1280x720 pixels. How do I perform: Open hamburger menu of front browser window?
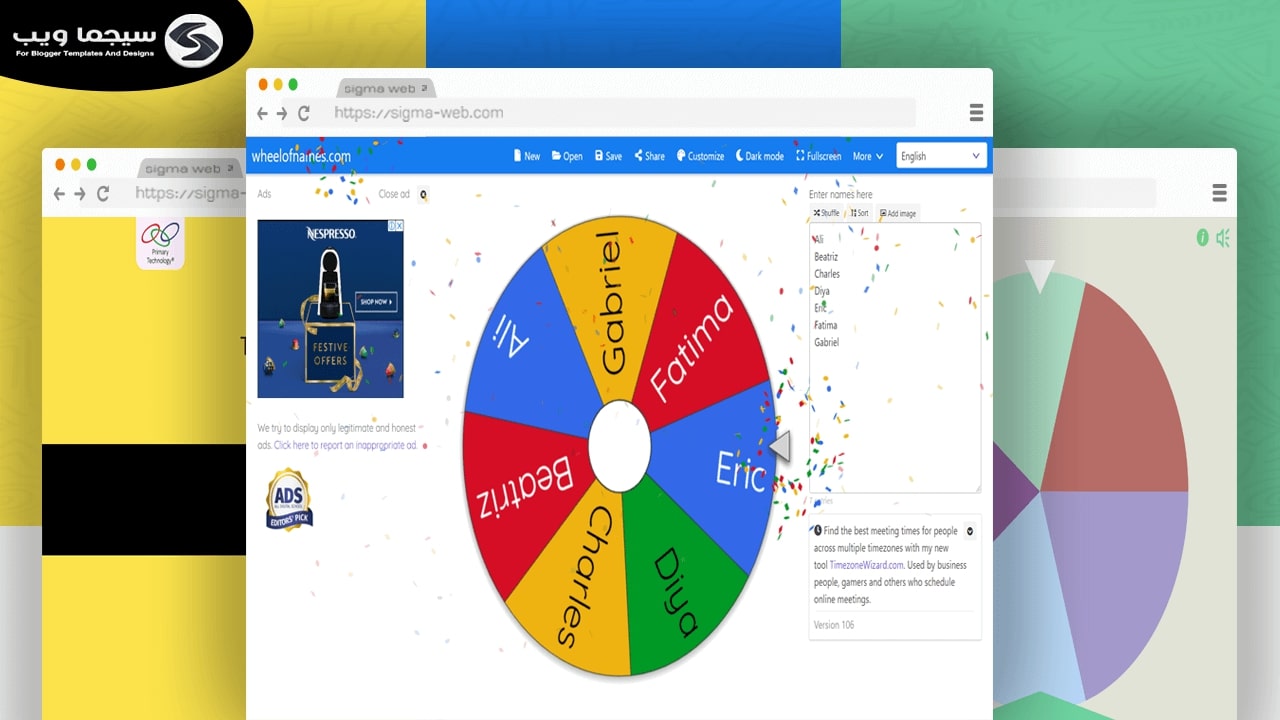976,113
